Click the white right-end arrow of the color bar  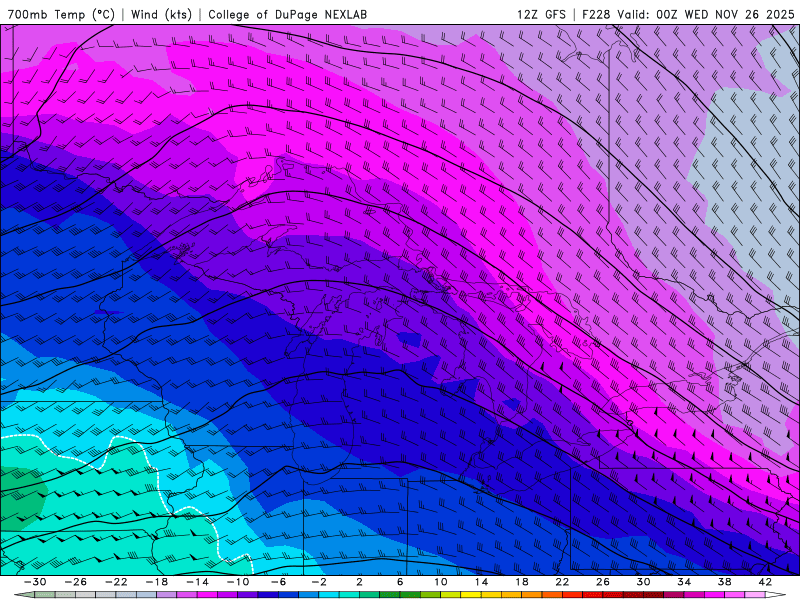pyautogui.click(x=776, y=595)
